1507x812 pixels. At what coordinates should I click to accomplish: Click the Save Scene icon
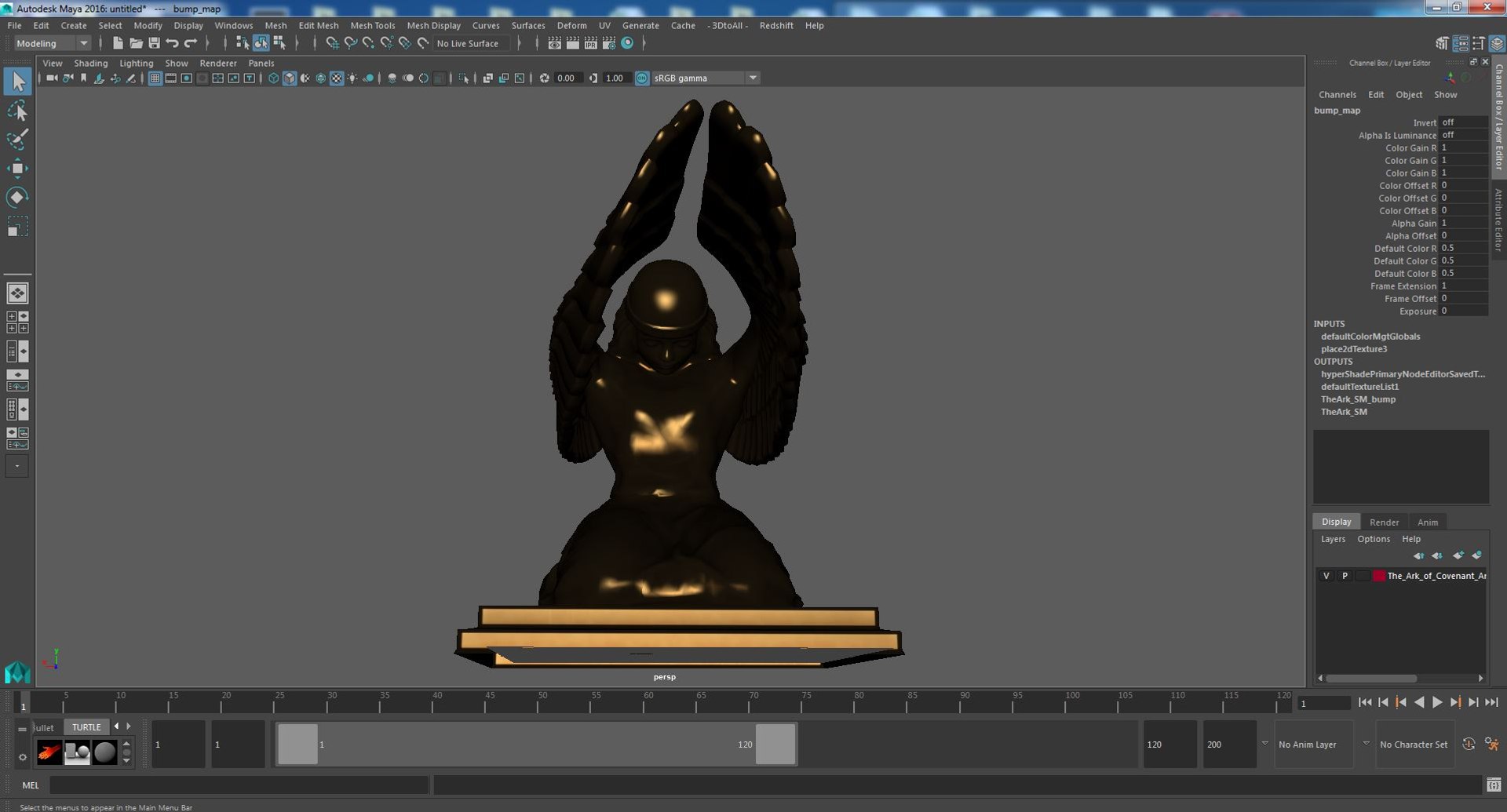click(154, 43)
